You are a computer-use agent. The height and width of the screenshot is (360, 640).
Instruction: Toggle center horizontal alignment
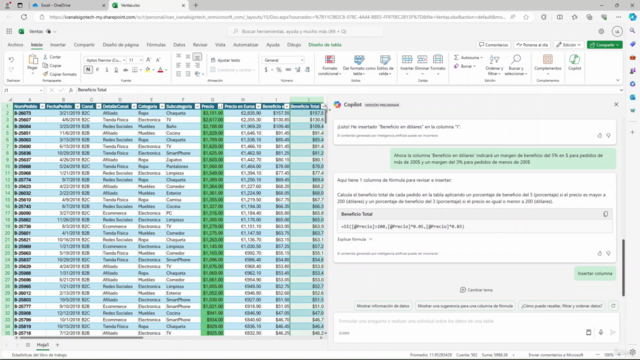click(x=188, y=65)
